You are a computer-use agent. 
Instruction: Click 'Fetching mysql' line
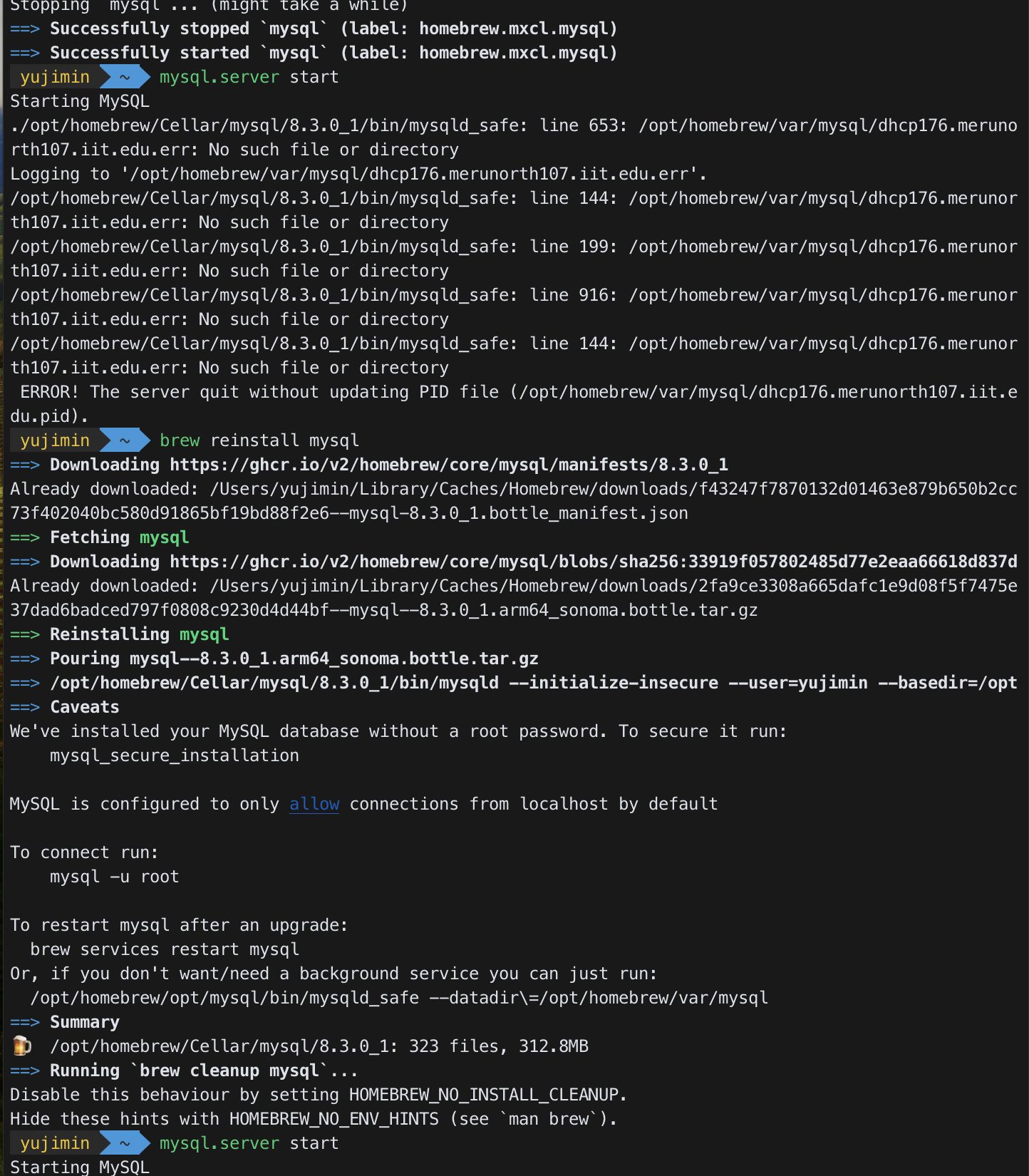100,537
